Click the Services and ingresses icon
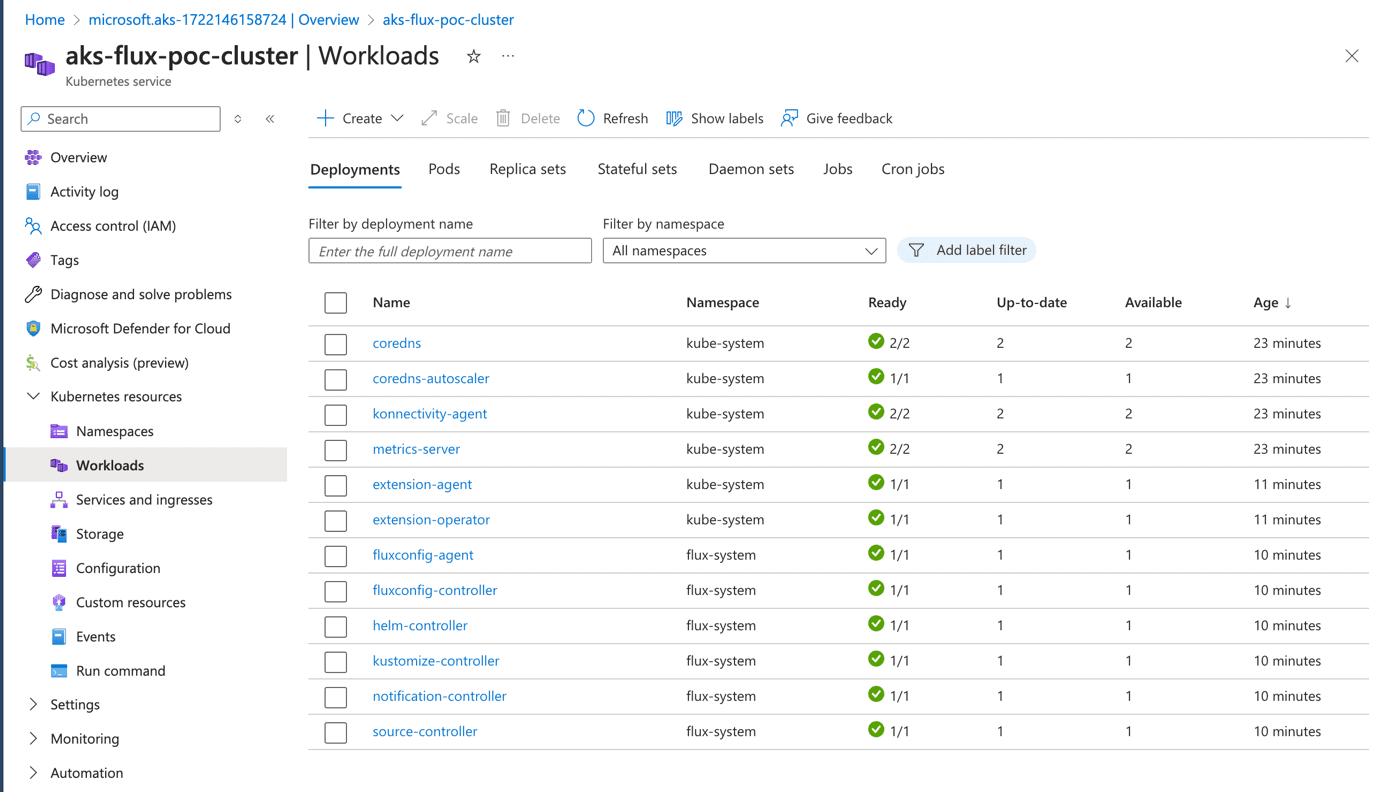1384x797 pixels. click(x=59, y=500)
